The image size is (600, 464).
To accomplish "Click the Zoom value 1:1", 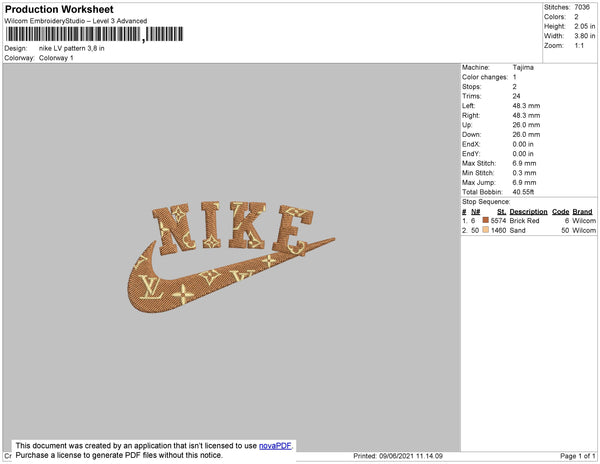I will coord(579,46).
